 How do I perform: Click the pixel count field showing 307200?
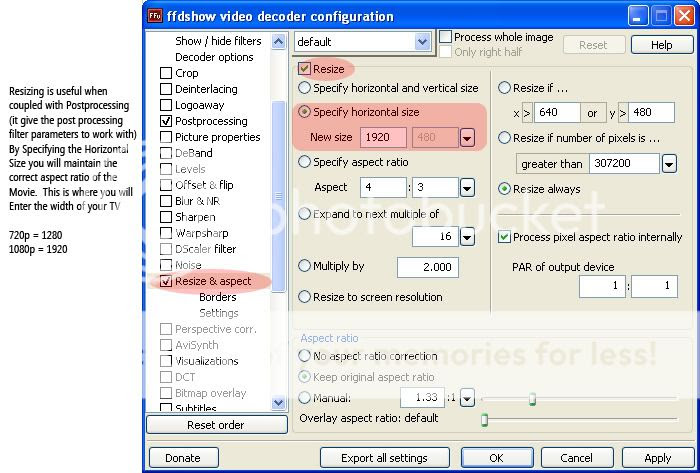coord(624,164)
